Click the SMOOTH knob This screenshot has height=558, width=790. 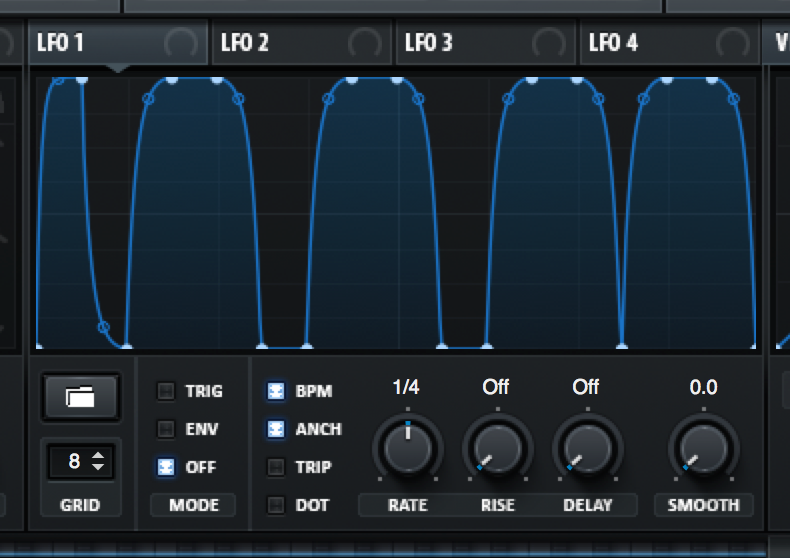tap(704, 448)
